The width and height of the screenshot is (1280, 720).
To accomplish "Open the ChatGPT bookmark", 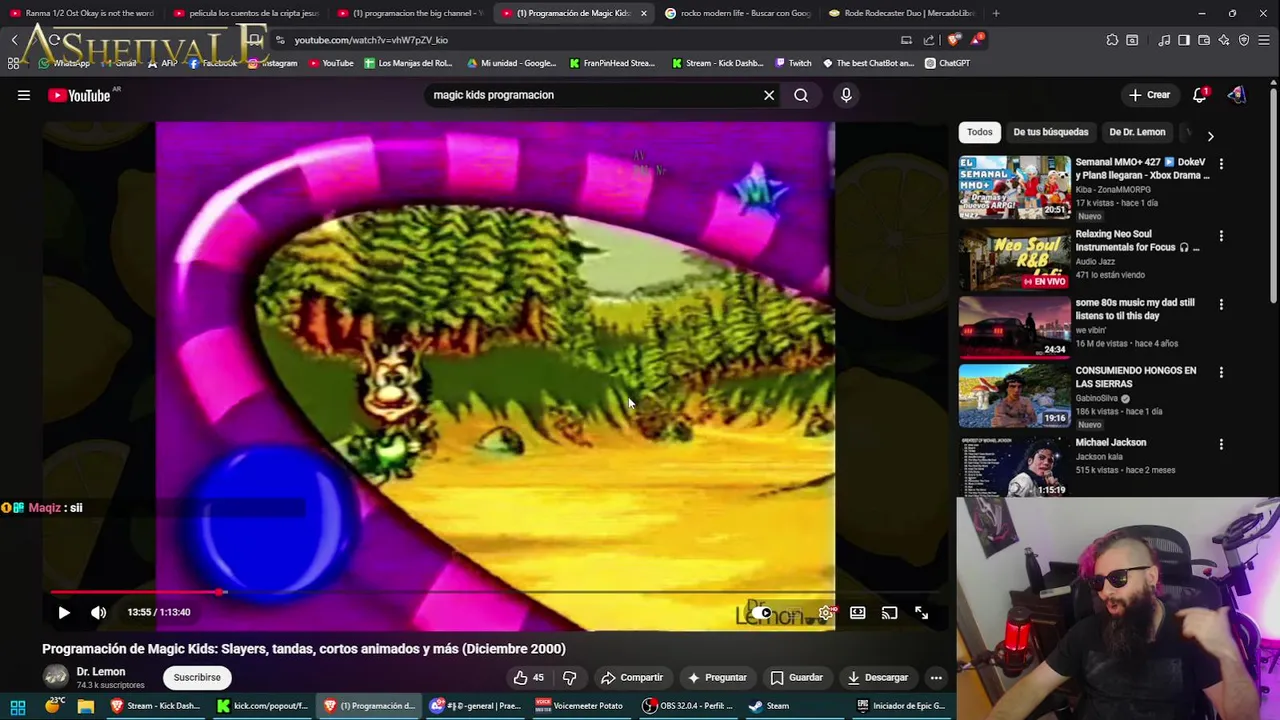I will pyautogui.click(x=947, y=63).
